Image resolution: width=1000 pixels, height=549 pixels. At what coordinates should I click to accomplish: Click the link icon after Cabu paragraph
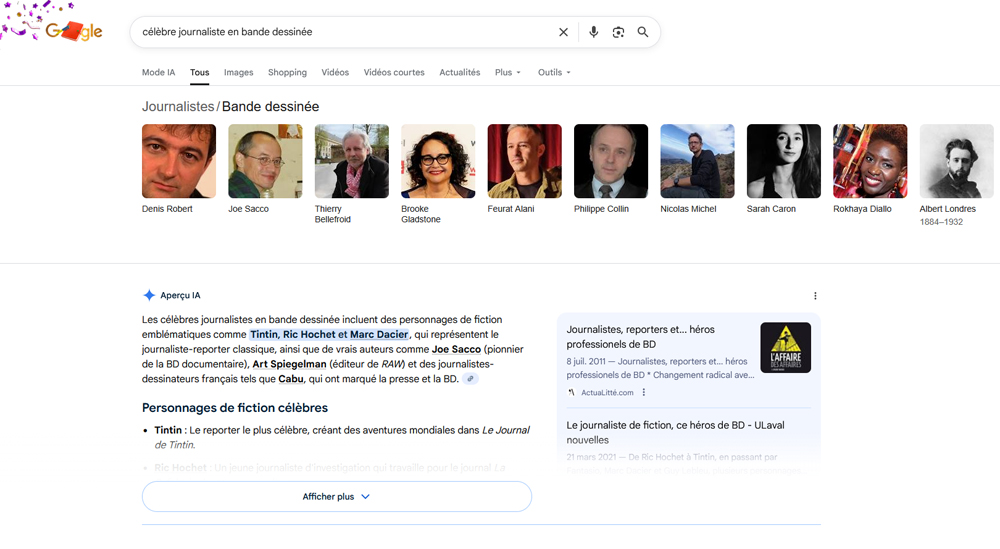pyautogui.click(x=471, y=380)
